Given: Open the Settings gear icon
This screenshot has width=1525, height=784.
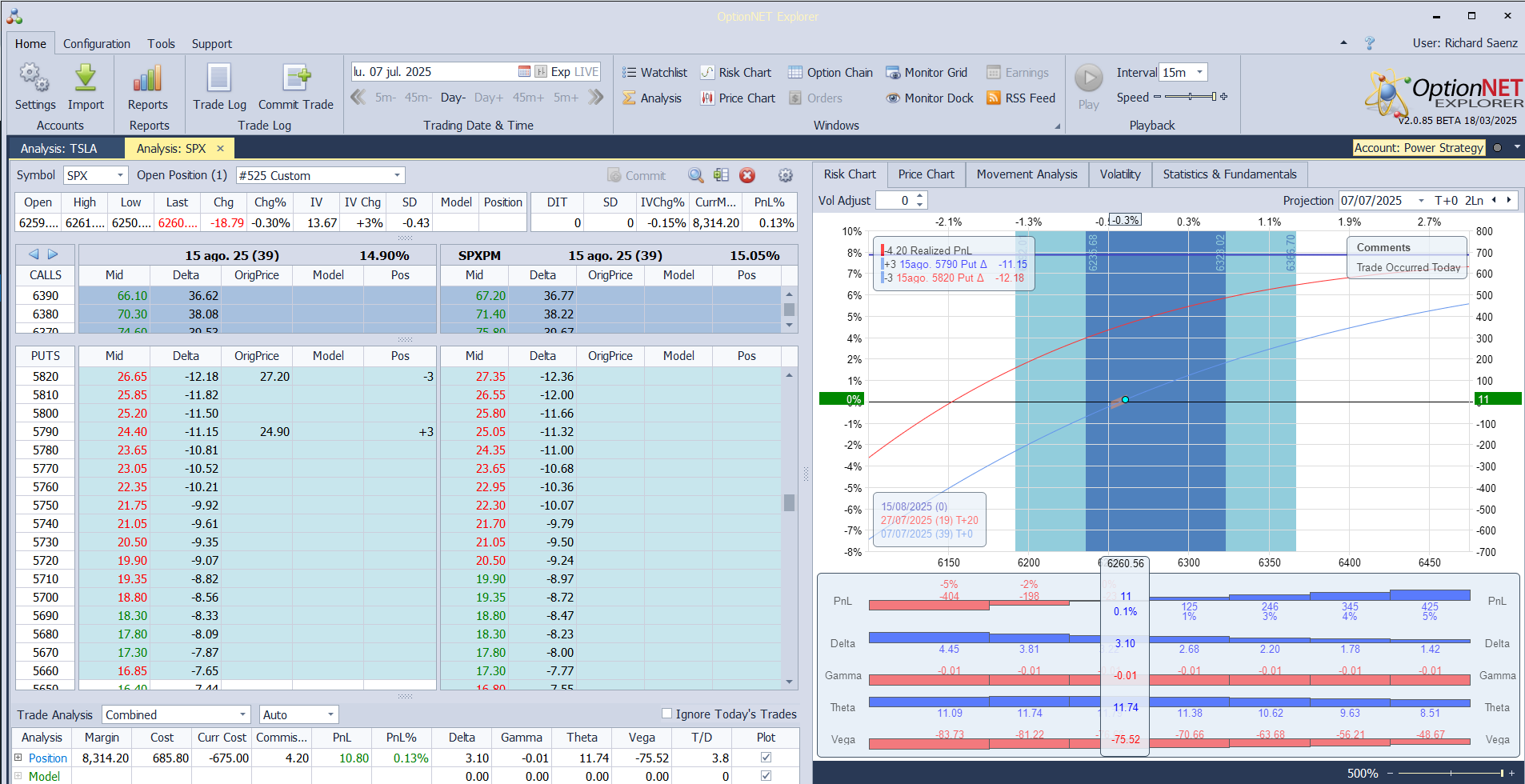Looking at the screenshot, I should (34, 78).
